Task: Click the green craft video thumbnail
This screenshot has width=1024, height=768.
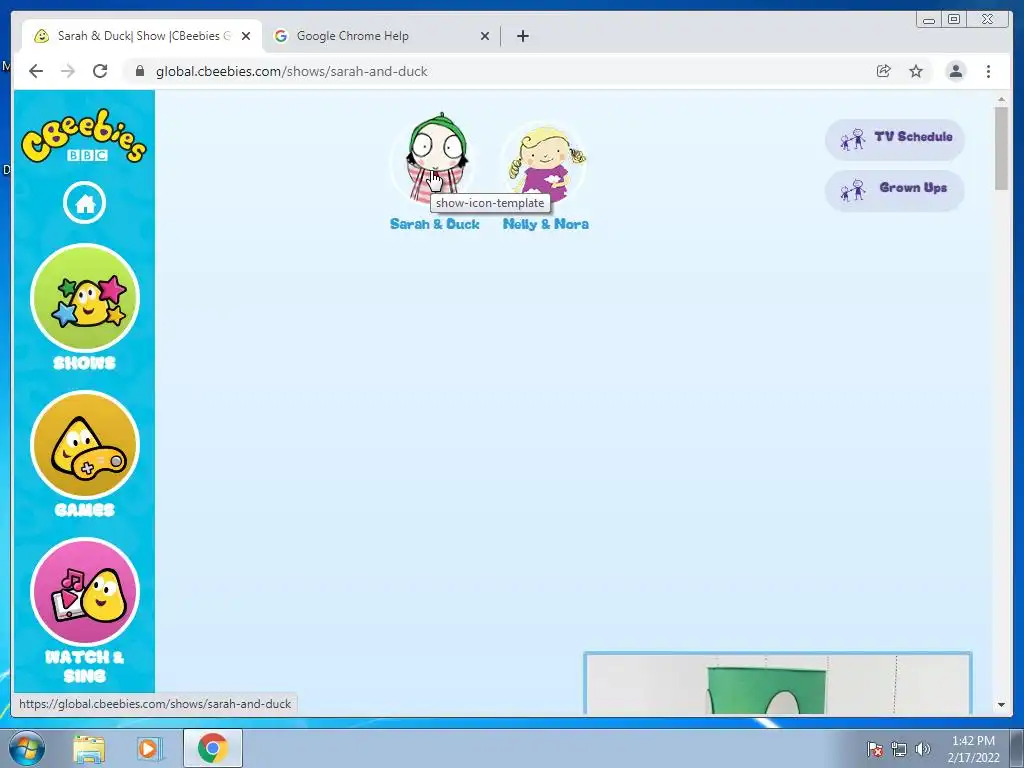Action: tap(777, 683)
